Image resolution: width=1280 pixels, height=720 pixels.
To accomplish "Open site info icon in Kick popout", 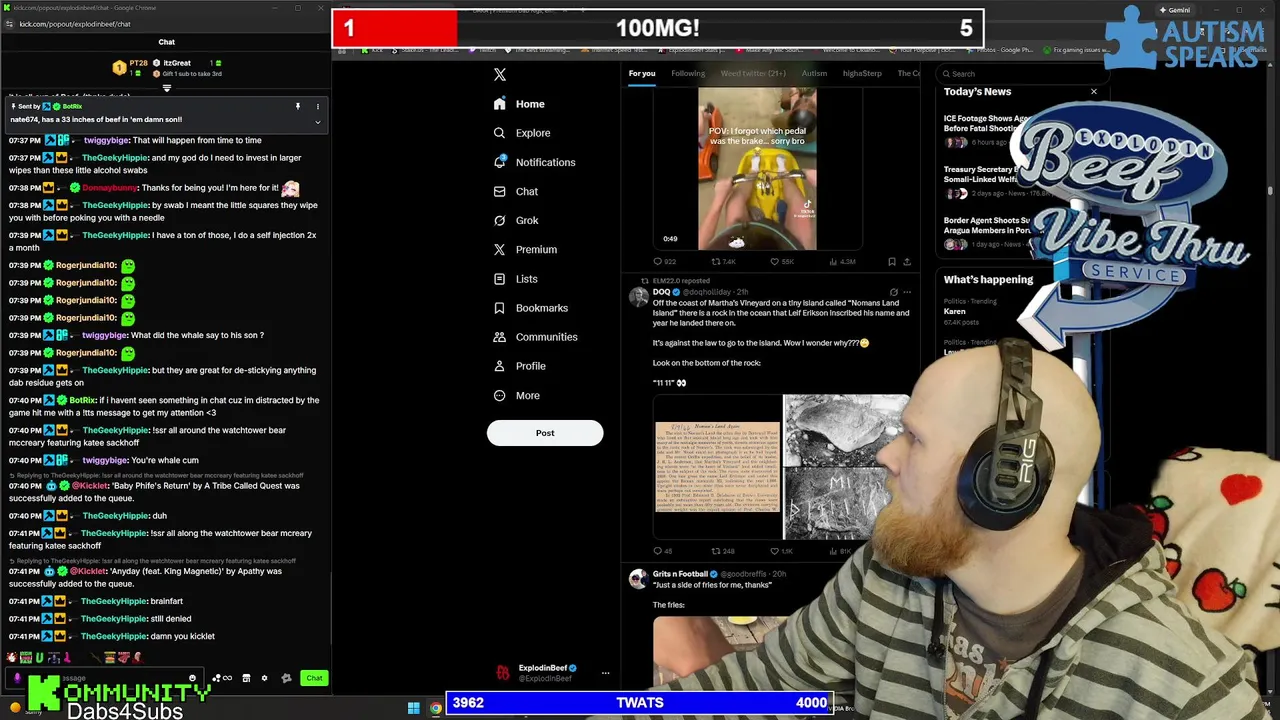I will coord(9,24).
